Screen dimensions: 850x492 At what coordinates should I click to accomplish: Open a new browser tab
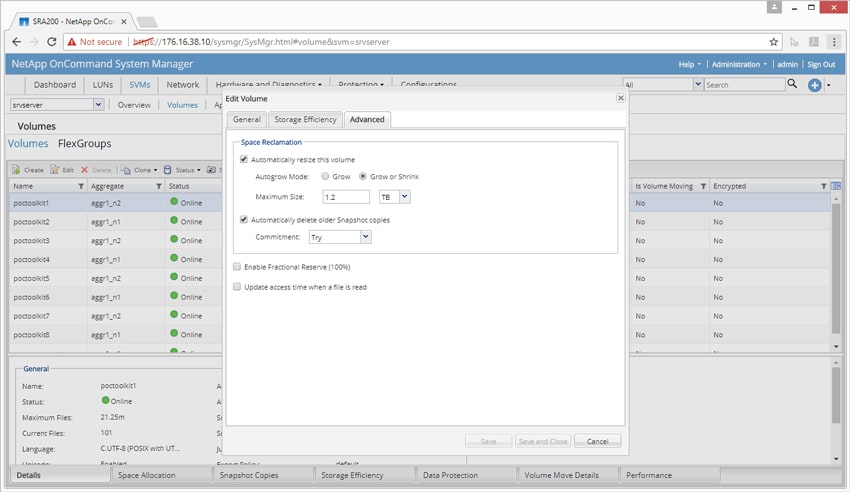146,22
